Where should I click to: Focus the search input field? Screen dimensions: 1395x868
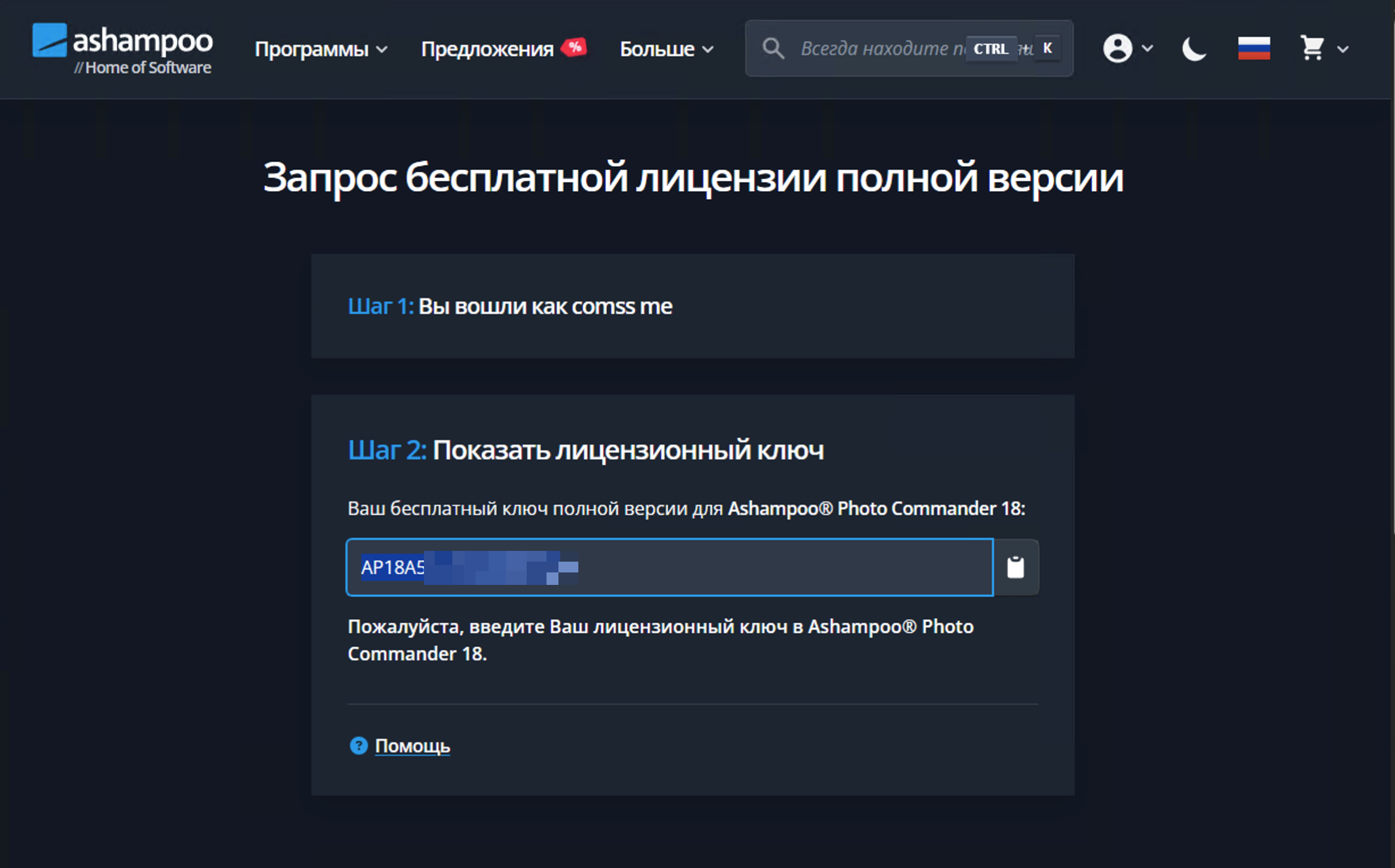(x=909, y=48)
